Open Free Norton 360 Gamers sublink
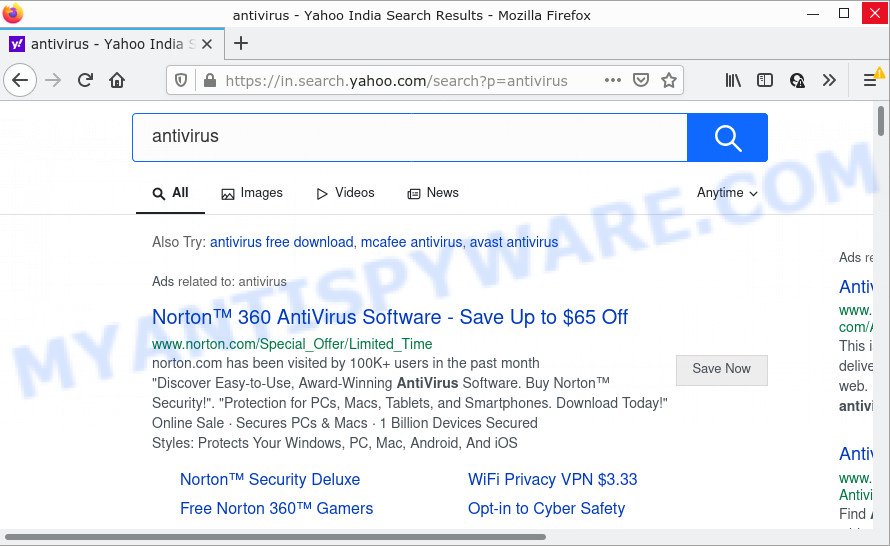890x546 pixels. point(276,509)
